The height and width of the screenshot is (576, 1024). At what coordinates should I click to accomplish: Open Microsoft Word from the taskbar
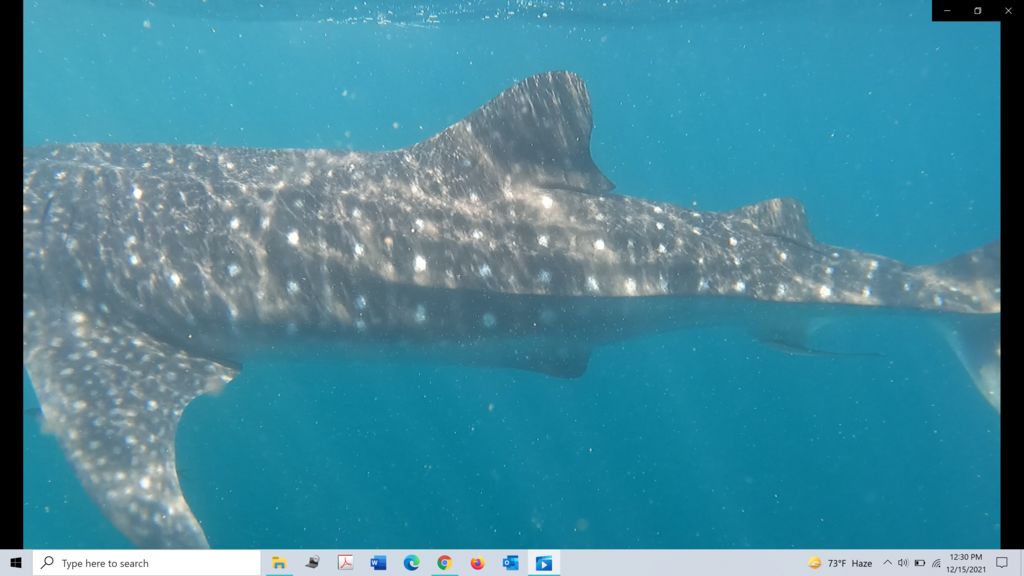pos(378,563)
